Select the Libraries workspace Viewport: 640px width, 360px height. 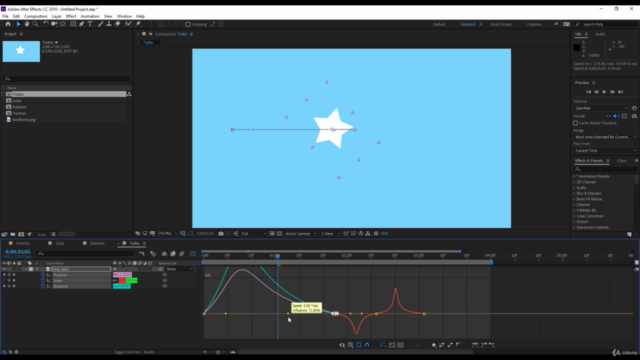coord(534,24)
